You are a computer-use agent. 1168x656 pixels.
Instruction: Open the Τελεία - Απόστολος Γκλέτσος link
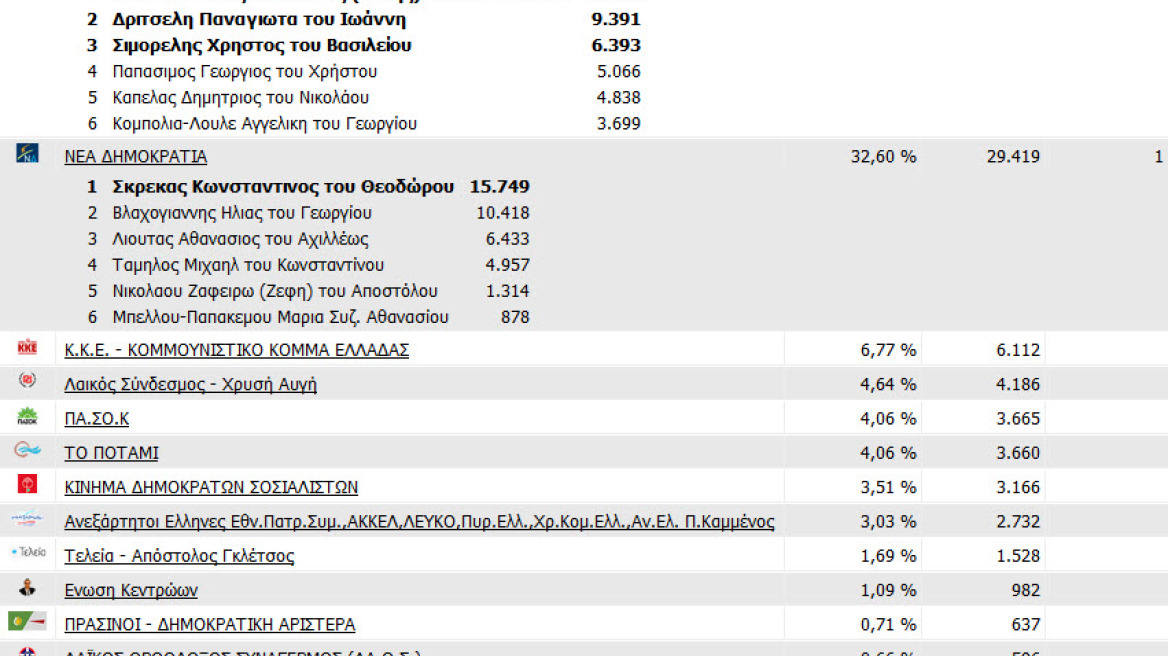pyautogui.click(x=180, y=555)
